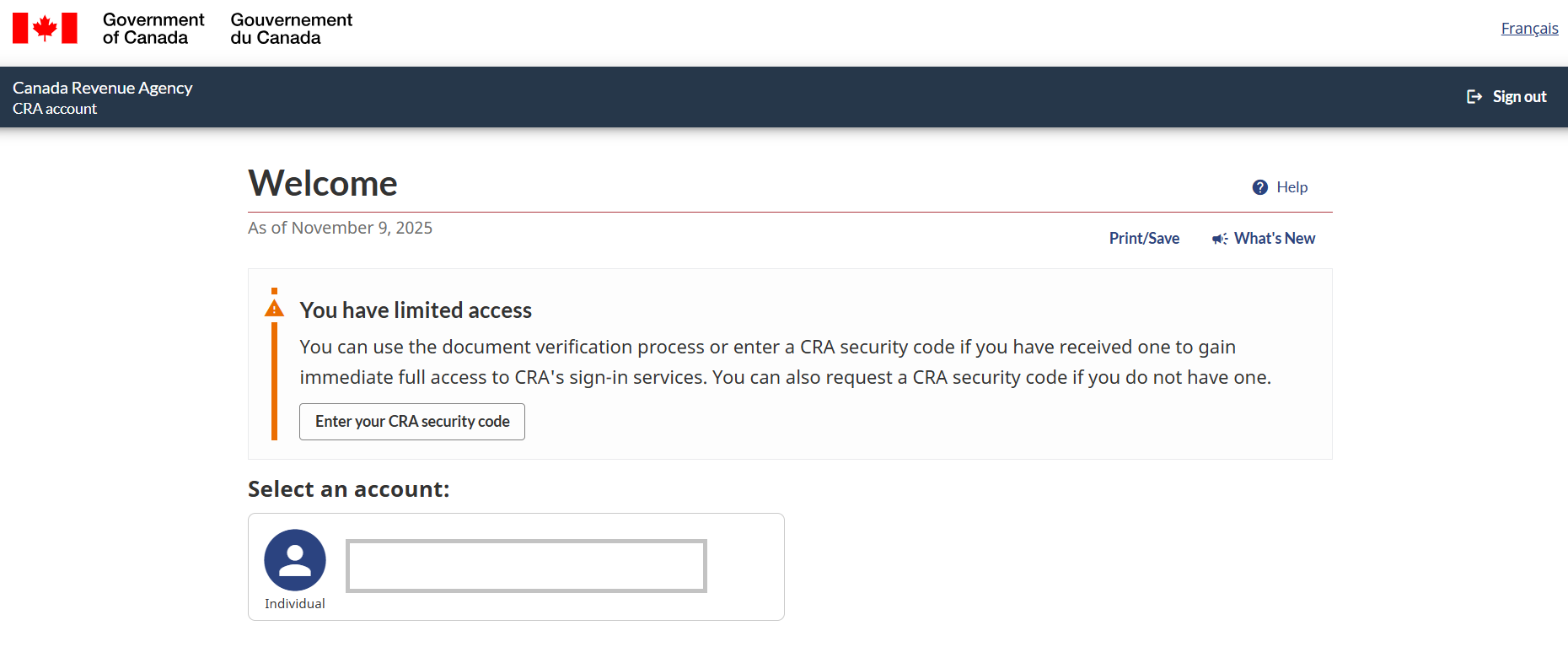The image size is (1568, 647).
Task: Click the Canadian flag logo
Action: [45, 28]
